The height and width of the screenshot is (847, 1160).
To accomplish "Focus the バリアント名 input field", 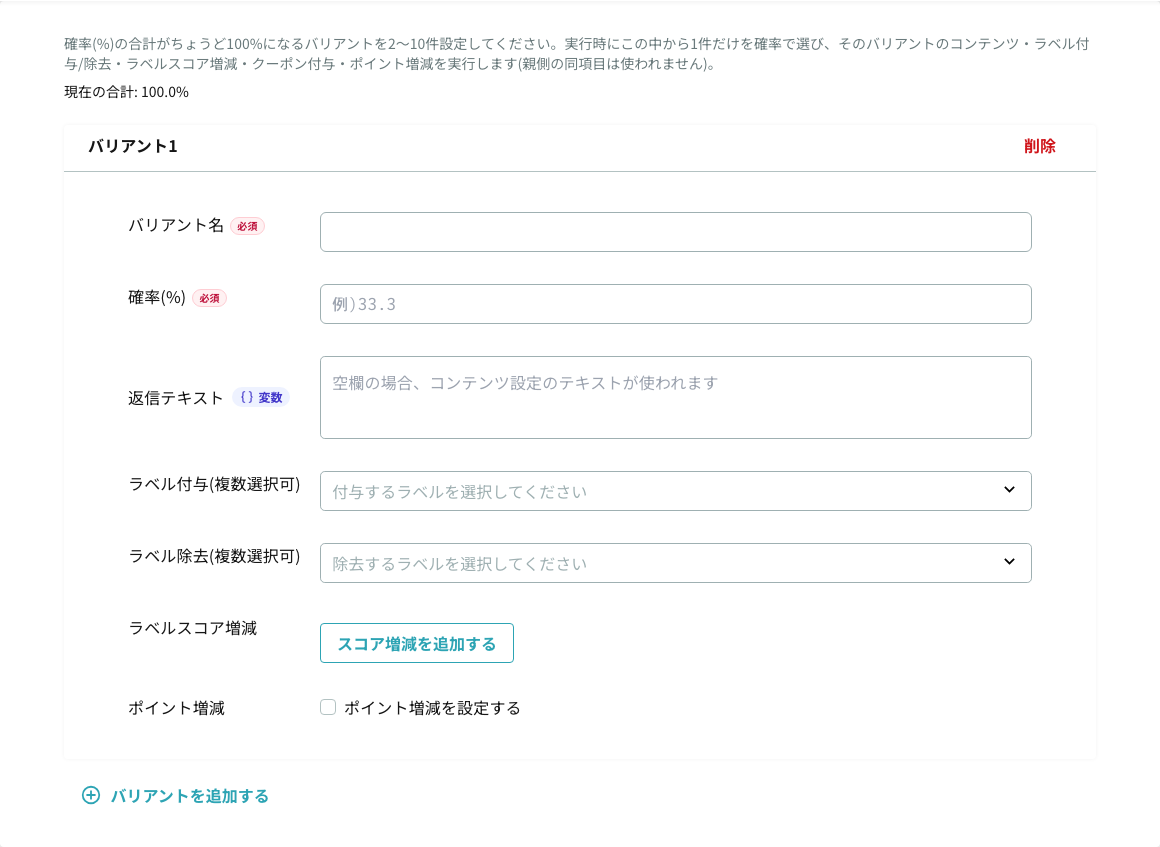I will tap(675, 232).
